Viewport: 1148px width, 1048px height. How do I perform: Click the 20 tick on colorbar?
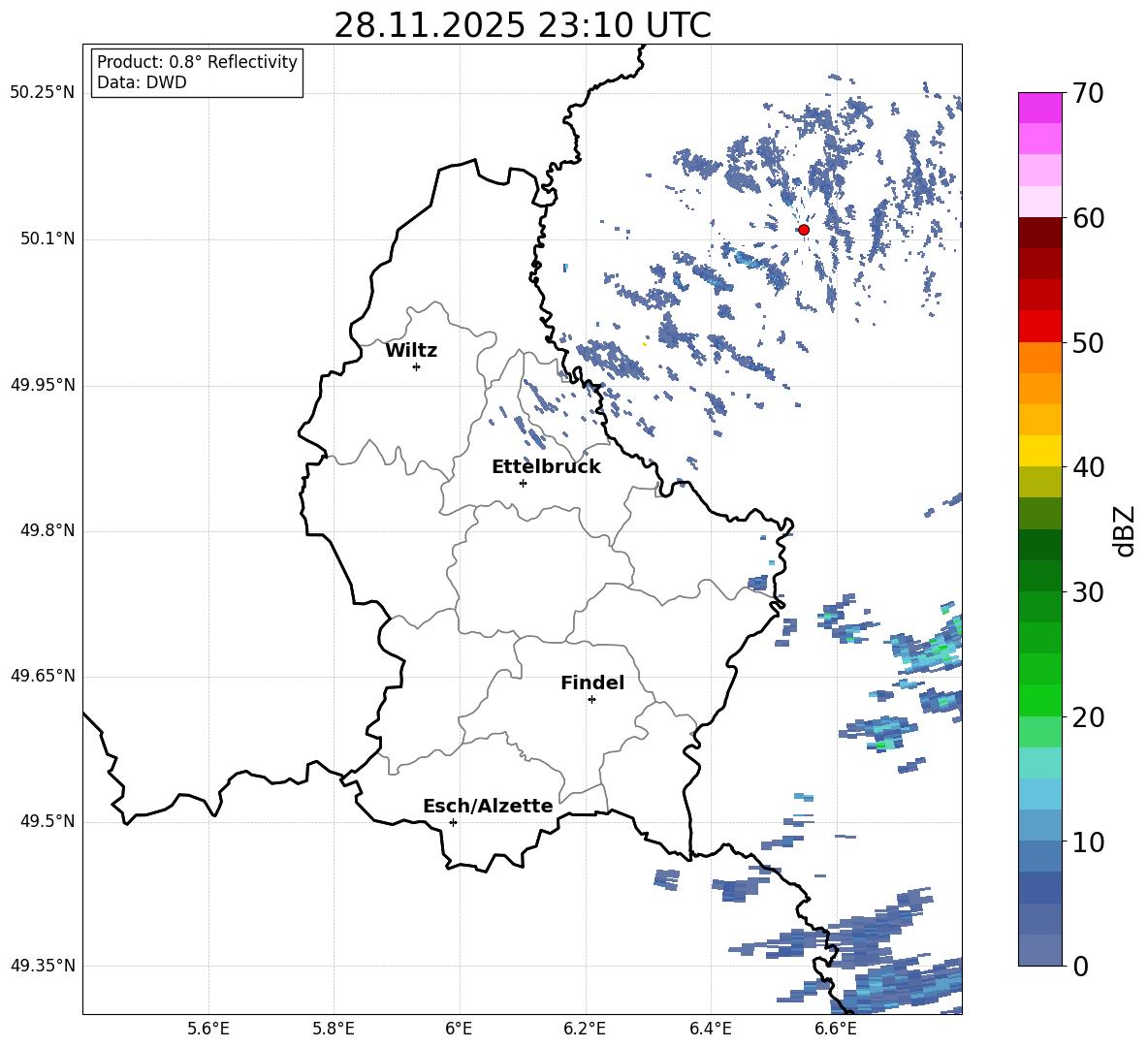(1089, 716)
